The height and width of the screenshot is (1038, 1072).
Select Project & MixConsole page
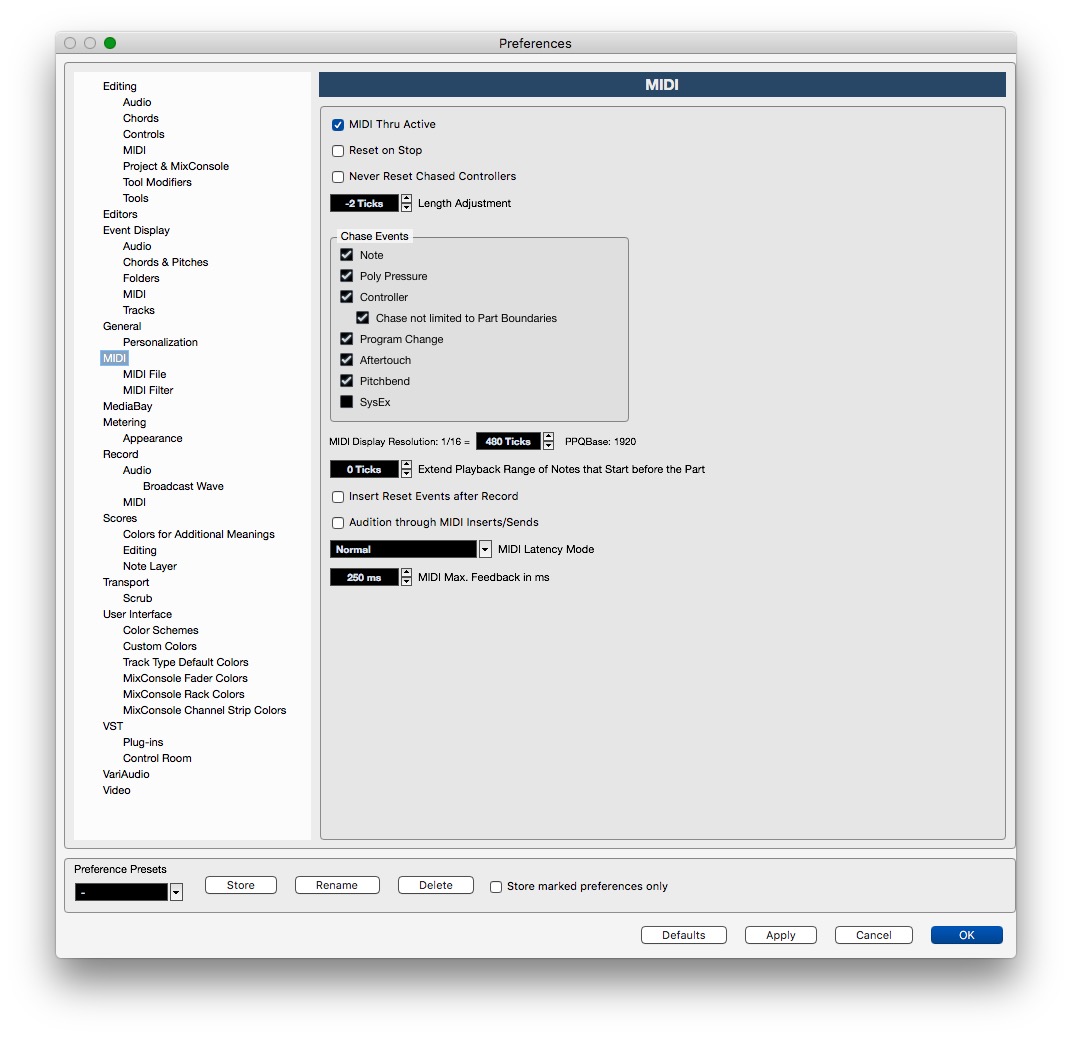pyautogui.click(x=176, y=166)
